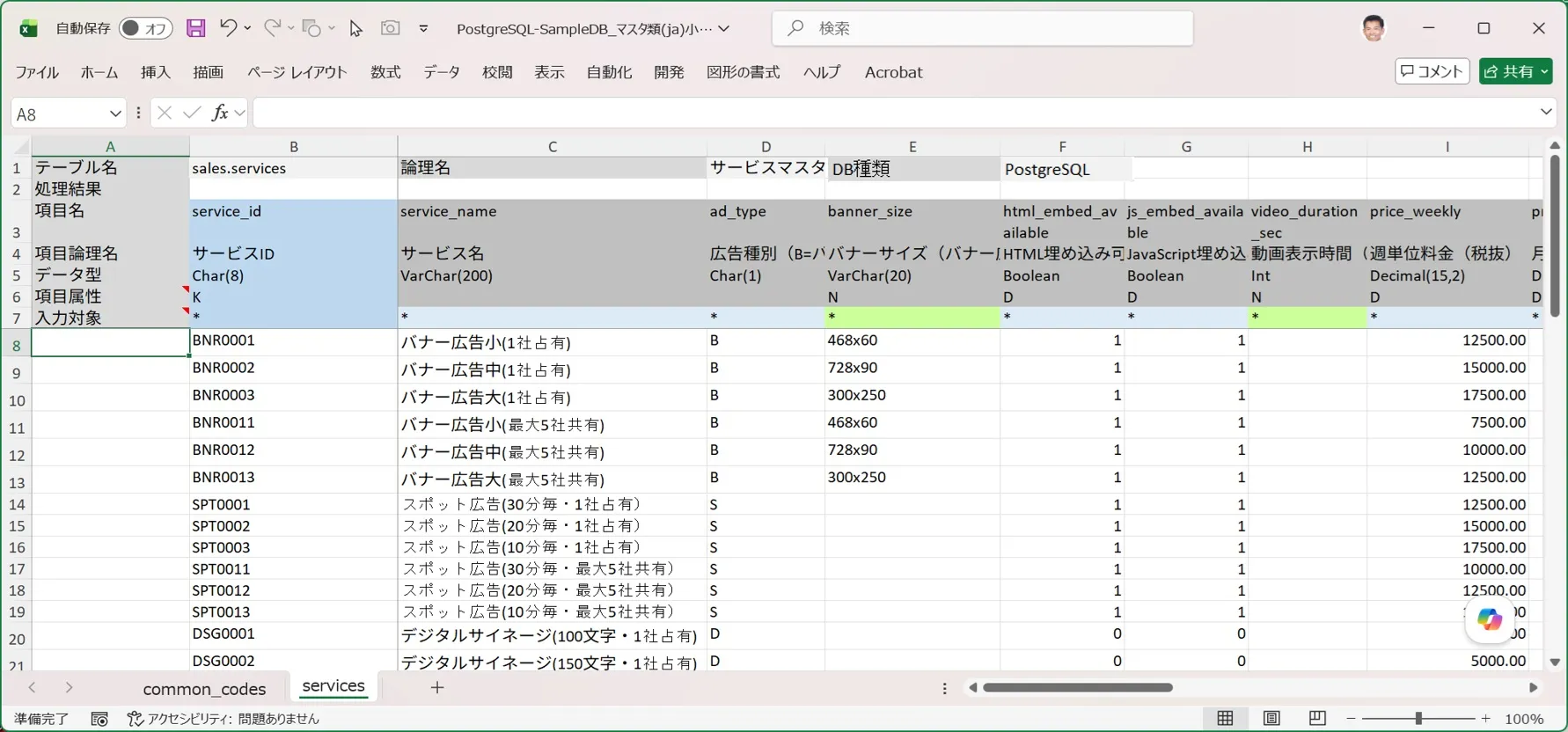Add a new sheet with plus icon
Viewport: 1568px width, 732px height.
tap(437, 687)
